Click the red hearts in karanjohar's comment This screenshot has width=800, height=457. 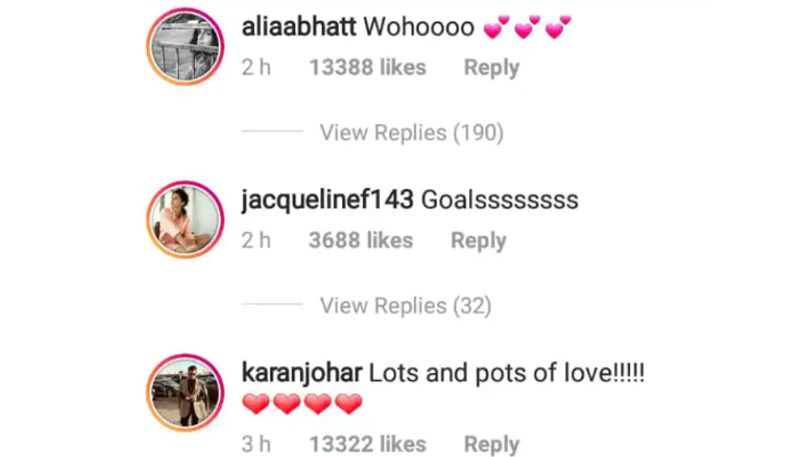[x=302, y=403]
